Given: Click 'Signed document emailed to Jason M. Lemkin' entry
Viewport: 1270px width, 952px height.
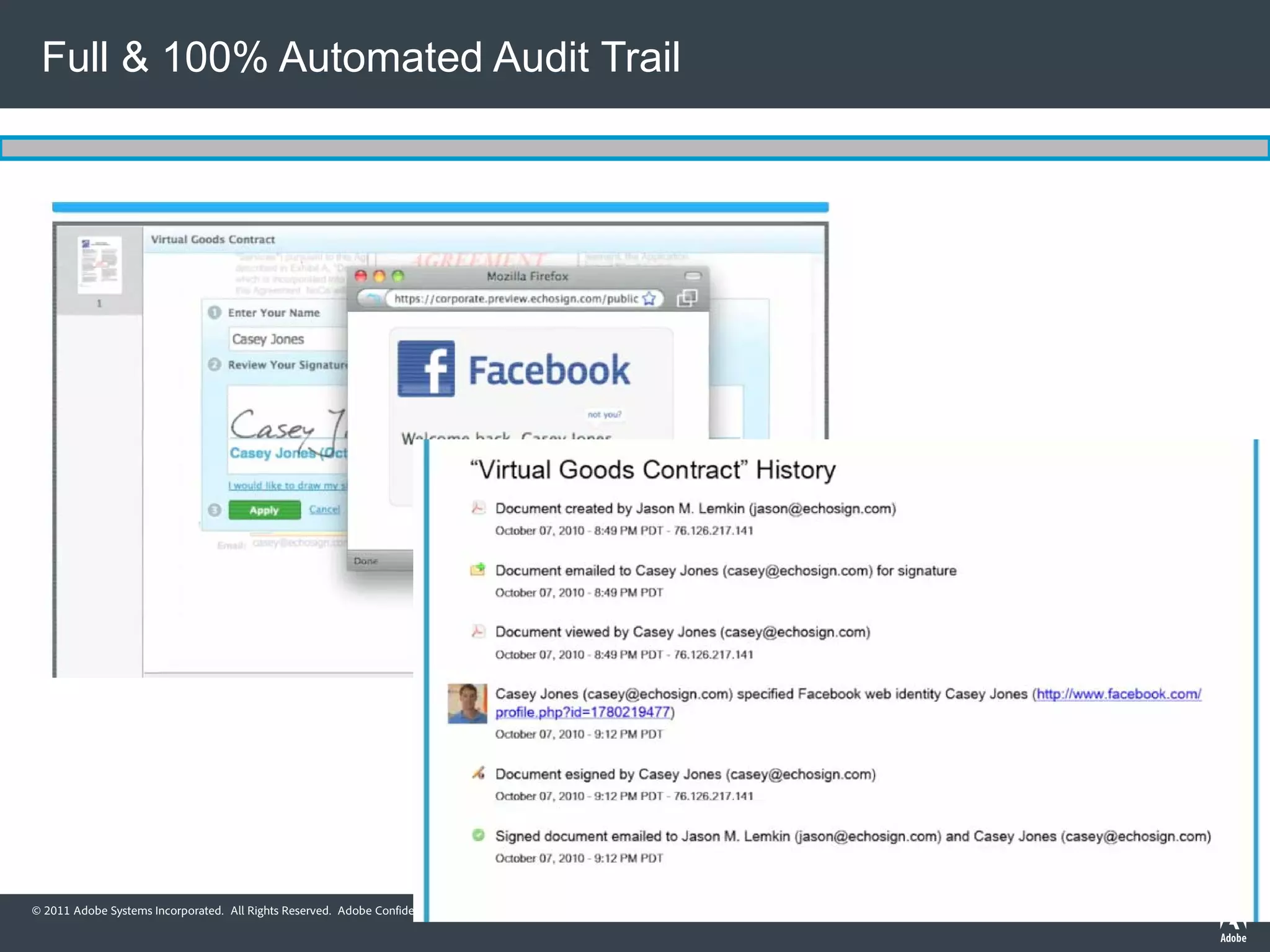Looking at the screenshot, I should [x=853, y=836].
